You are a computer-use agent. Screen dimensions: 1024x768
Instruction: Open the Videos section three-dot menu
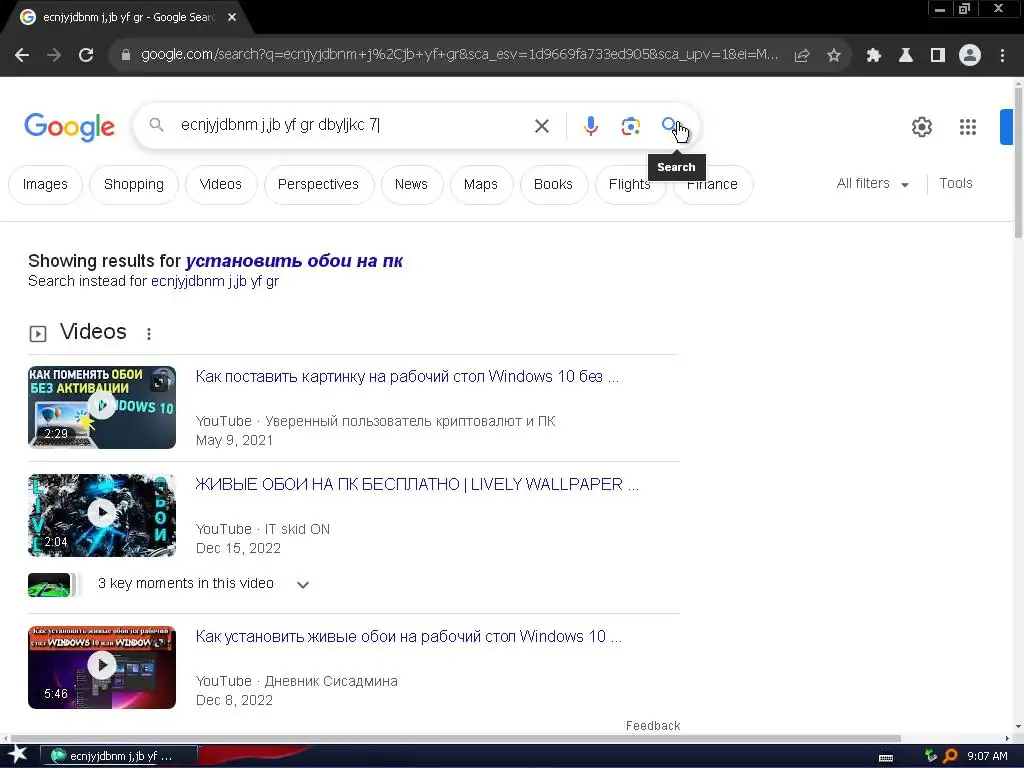coord(149,334)
